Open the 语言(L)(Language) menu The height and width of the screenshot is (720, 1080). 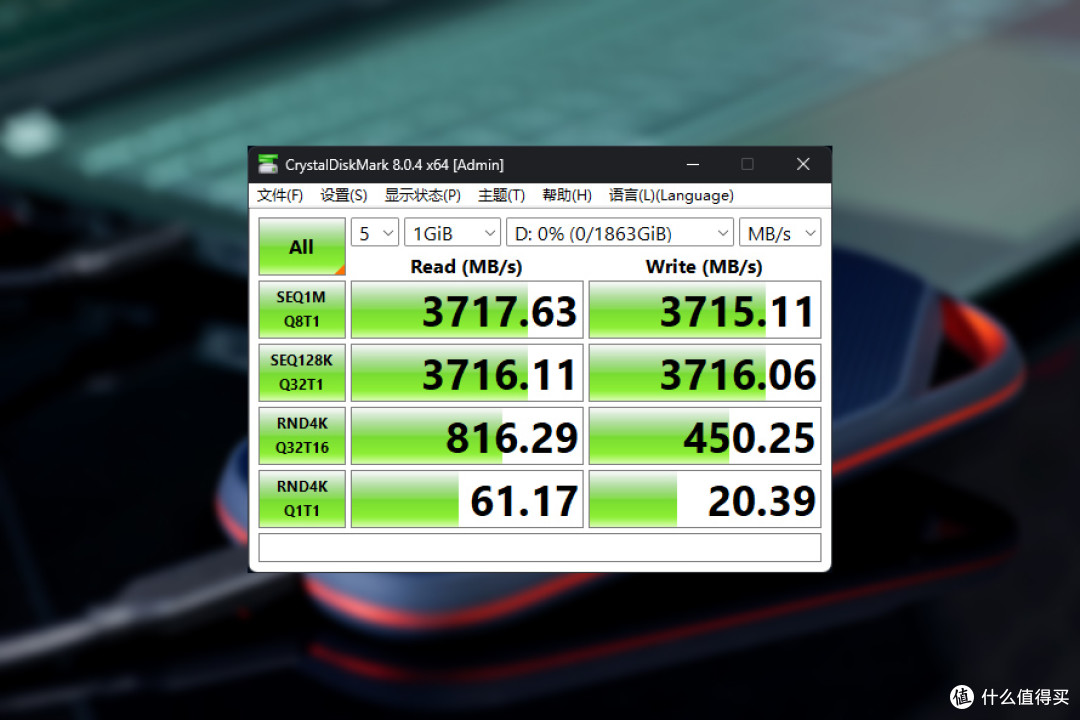671,196
